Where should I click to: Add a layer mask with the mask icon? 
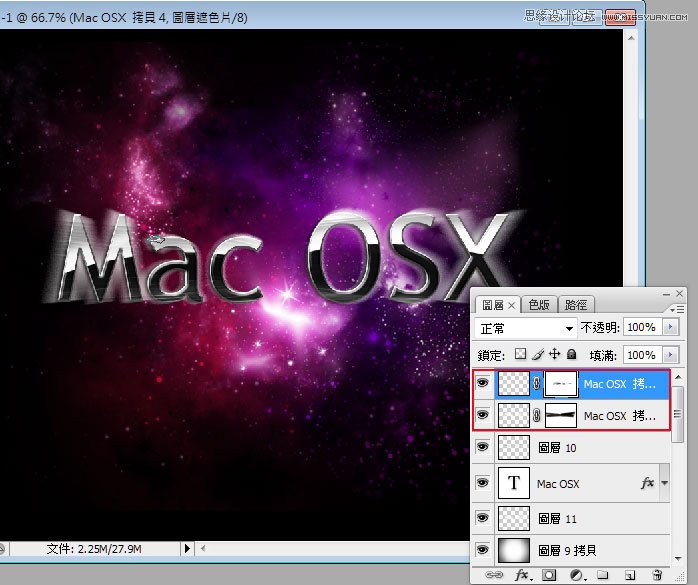tap(549, 575)
